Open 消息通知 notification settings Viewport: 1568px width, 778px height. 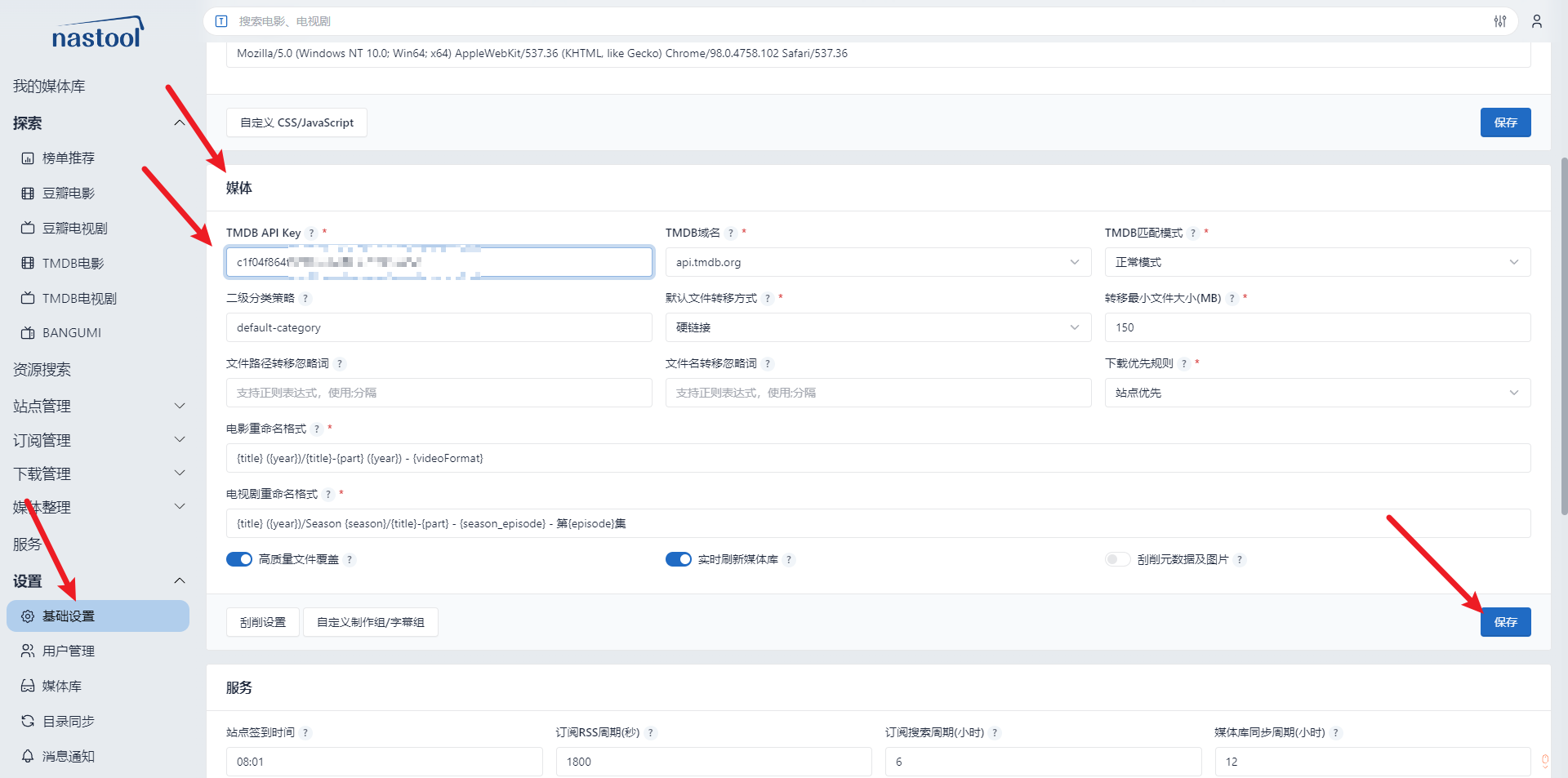67,756
